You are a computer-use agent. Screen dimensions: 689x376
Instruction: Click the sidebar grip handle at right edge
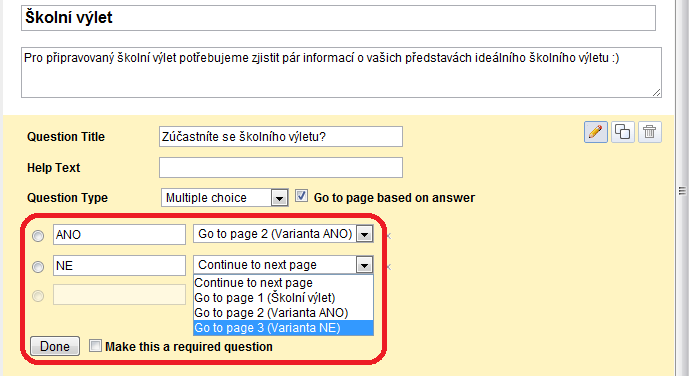coord(682,191)
